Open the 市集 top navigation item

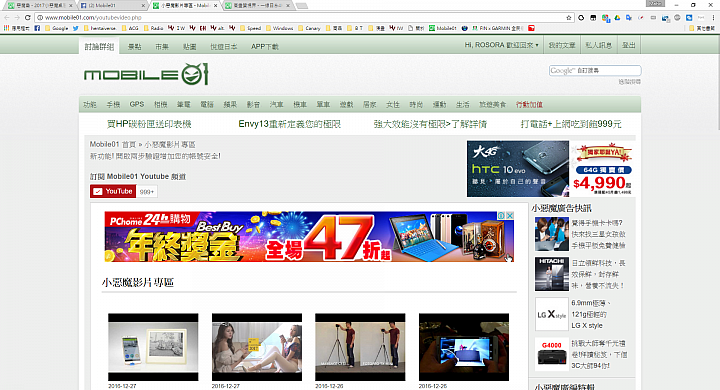pos(162,46)
